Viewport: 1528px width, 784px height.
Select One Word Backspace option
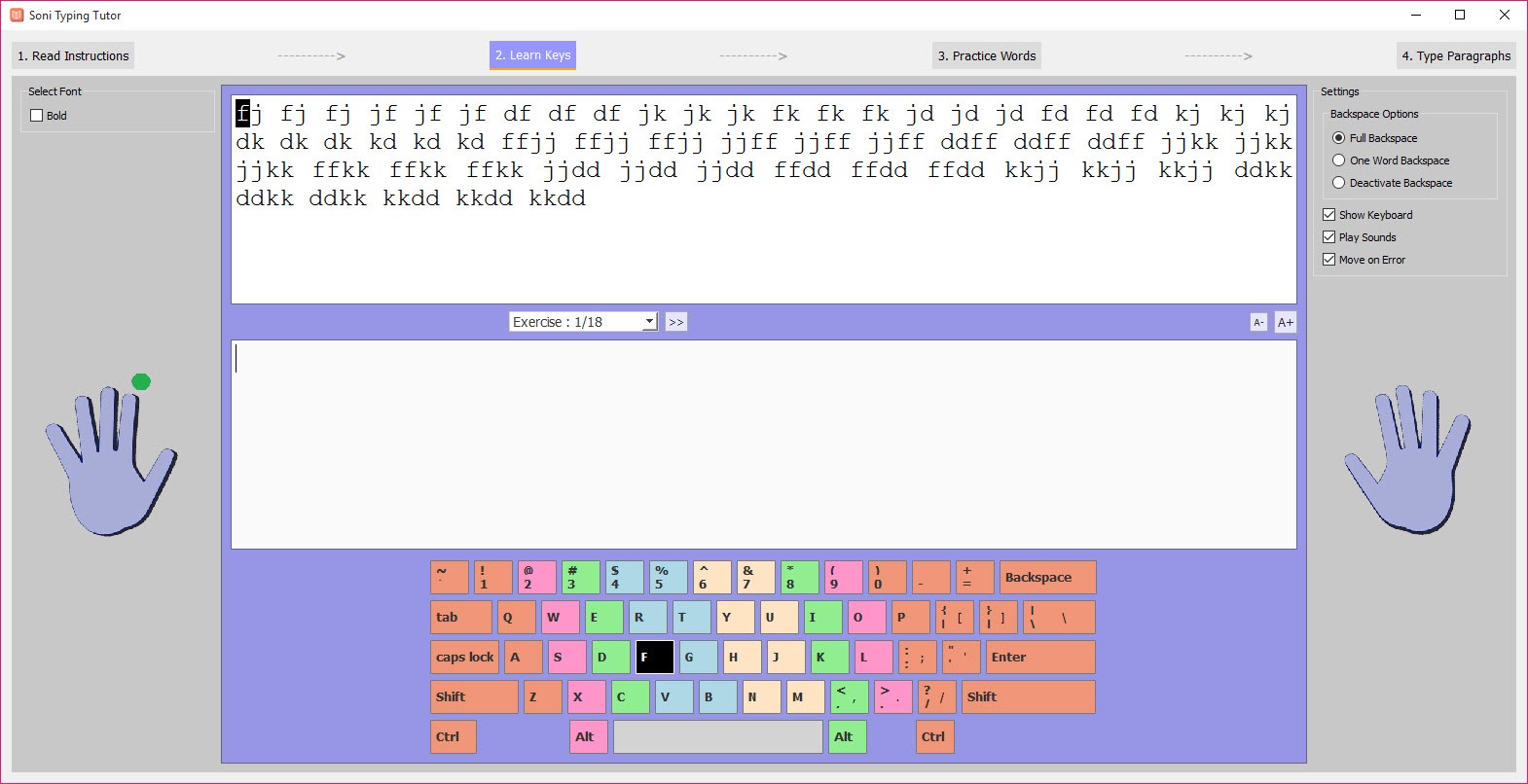[1339, 160]
